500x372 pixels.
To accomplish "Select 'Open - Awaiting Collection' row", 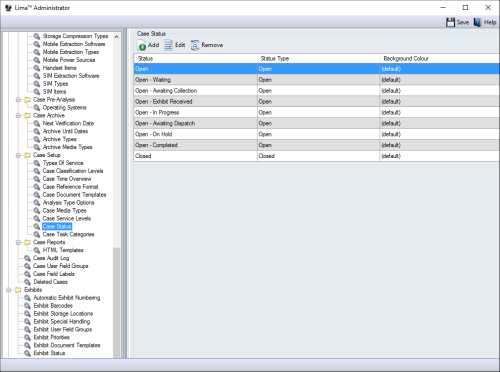I will click(x=317, y=91).
